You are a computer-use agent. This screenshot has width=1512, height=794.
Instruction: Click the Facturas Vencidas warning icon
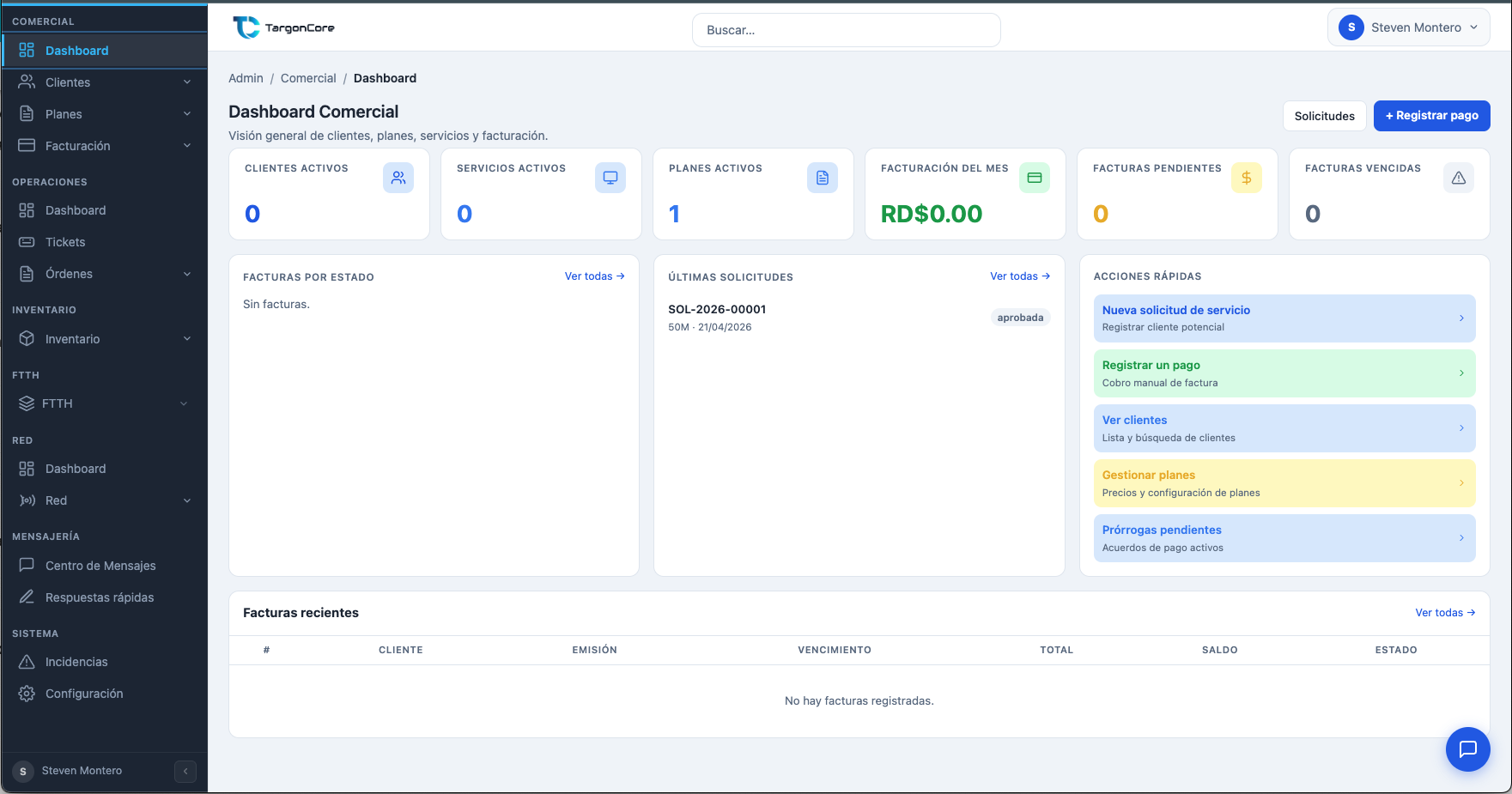[1459, 178]
